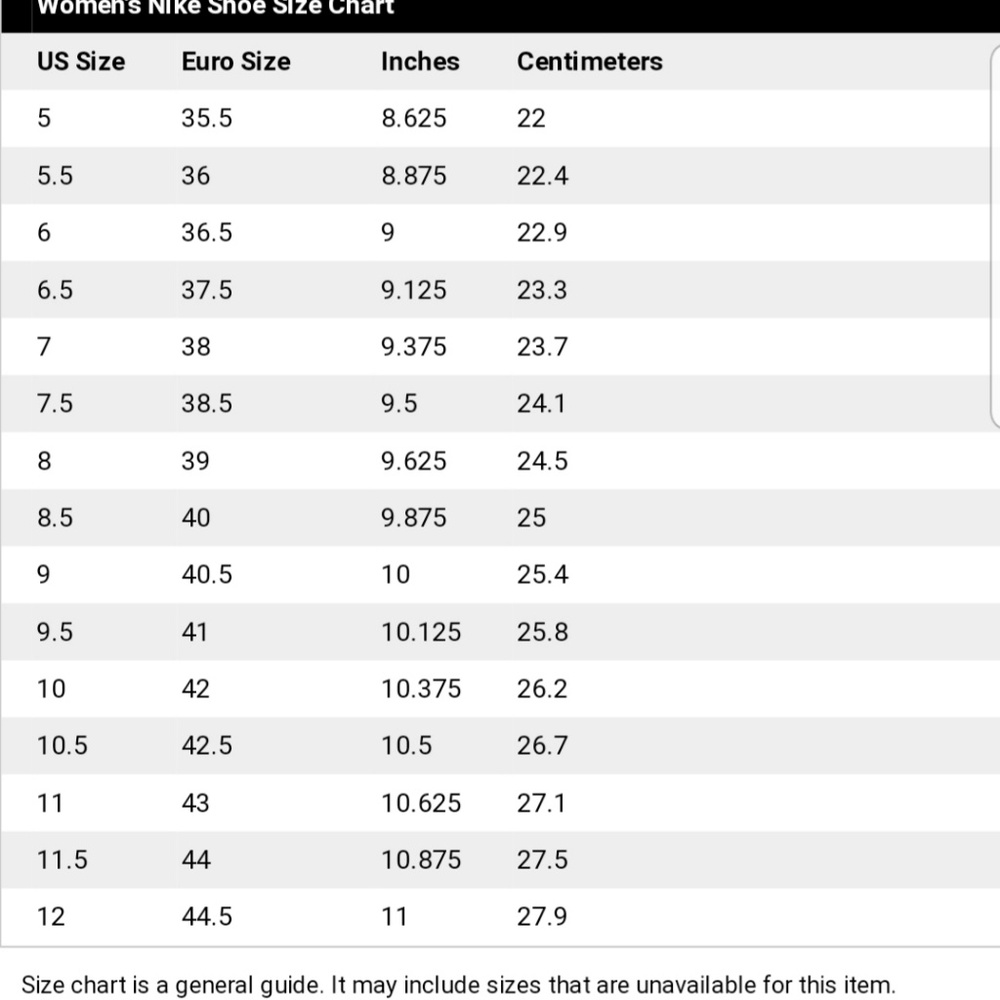Click the US size 8.5 cell
1000x1000 pixels.
point(55,518)
